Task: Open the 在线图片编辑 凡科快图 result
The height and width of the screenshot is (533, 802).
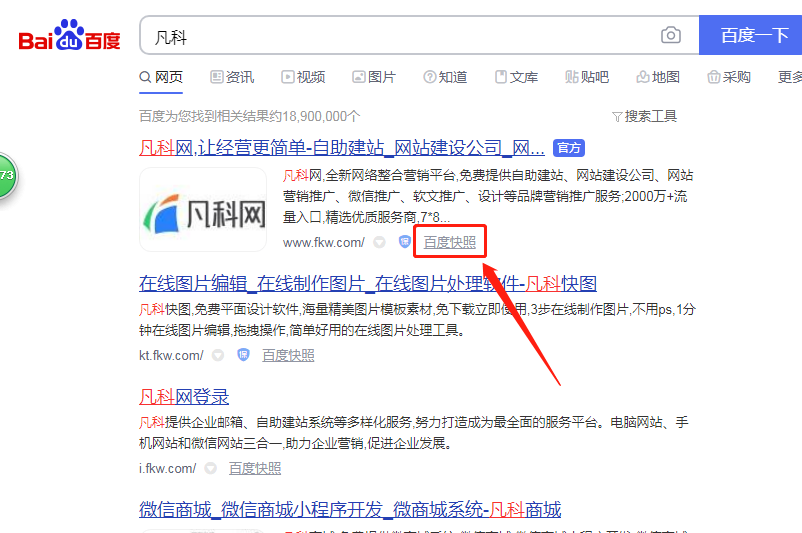Action: (368, 283)
